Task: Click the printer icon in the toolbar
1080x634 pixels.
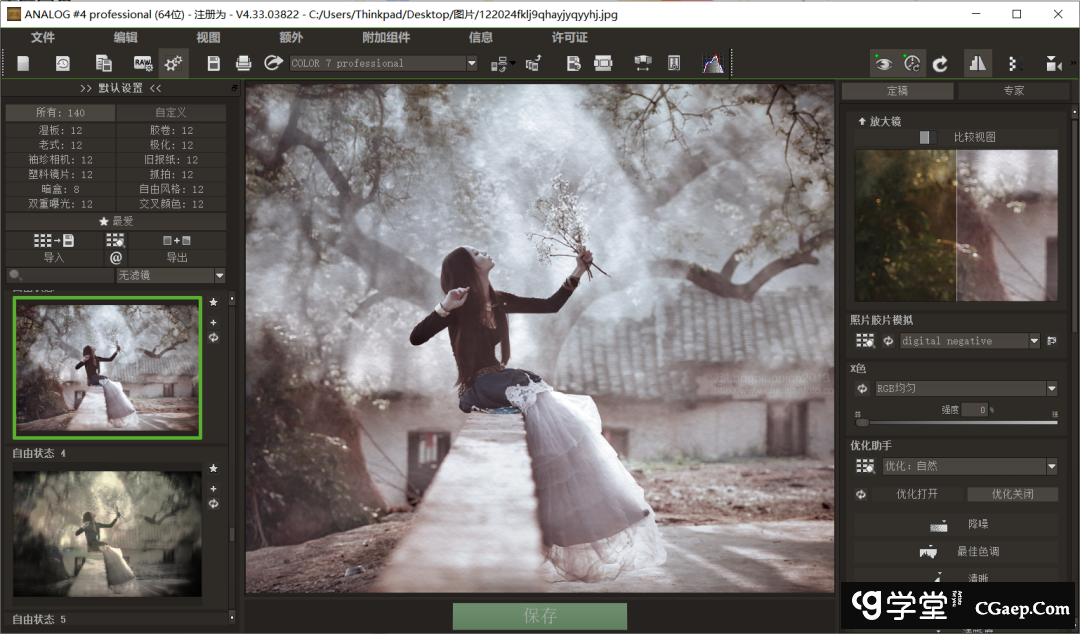Action: [243, 63]
